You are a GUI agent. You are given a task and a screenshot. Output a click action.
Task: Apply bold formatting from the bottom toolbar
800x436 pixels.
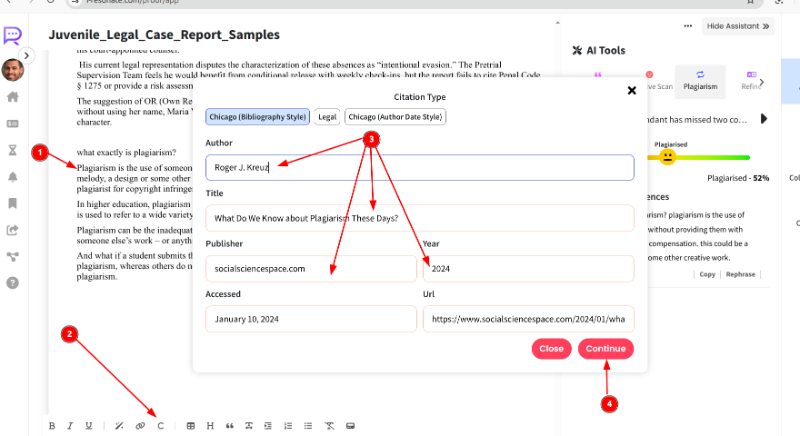[52, 426]
